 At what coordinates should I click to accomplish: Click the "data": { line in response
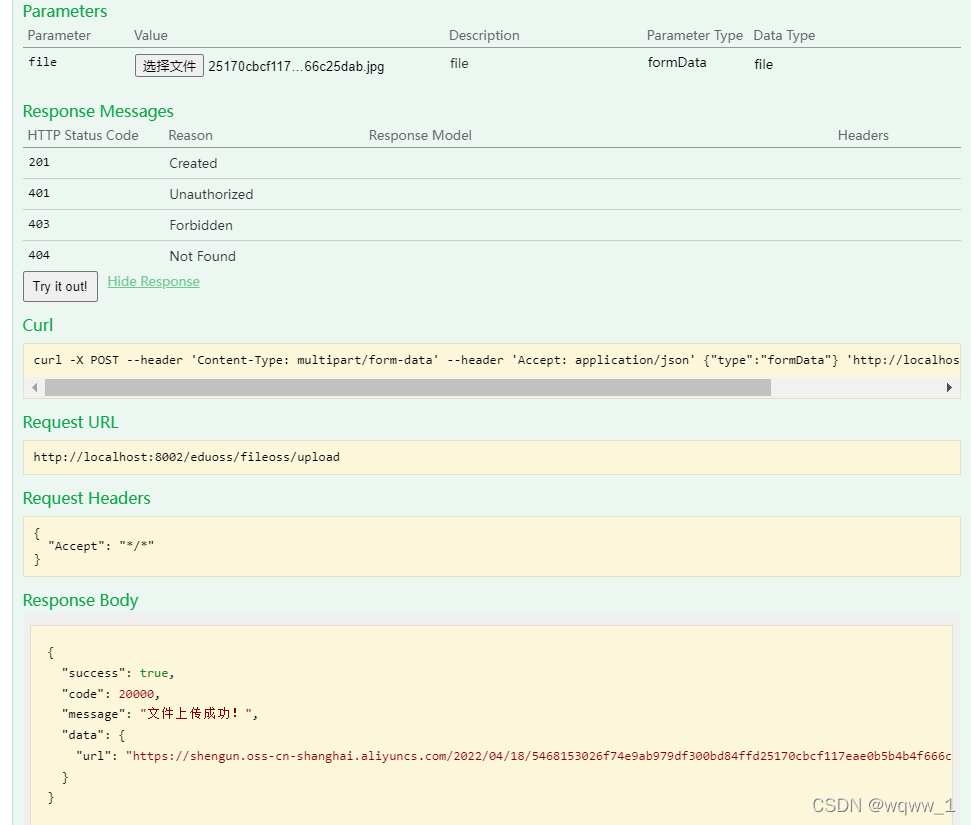pyautogui.click(x=94, y=735)
